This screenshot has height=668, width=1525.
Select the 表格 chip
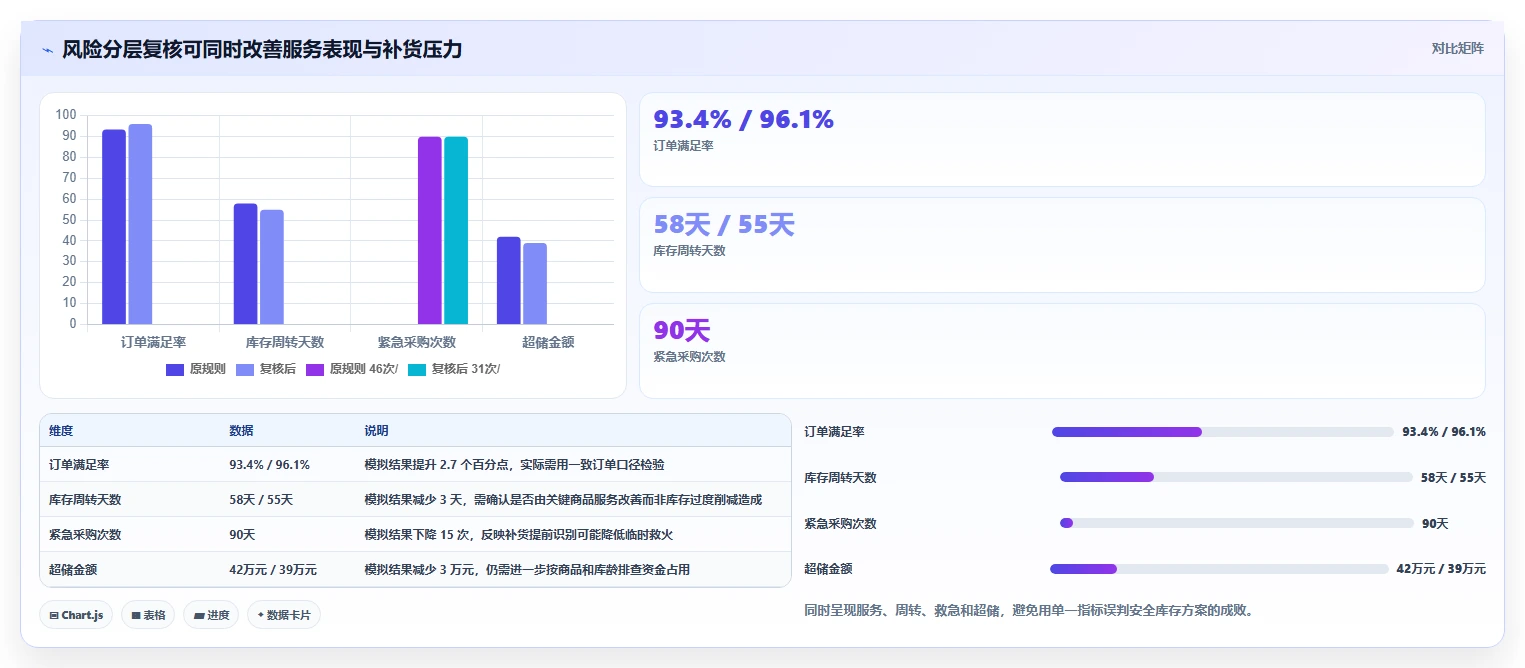(x=148, y=615)
